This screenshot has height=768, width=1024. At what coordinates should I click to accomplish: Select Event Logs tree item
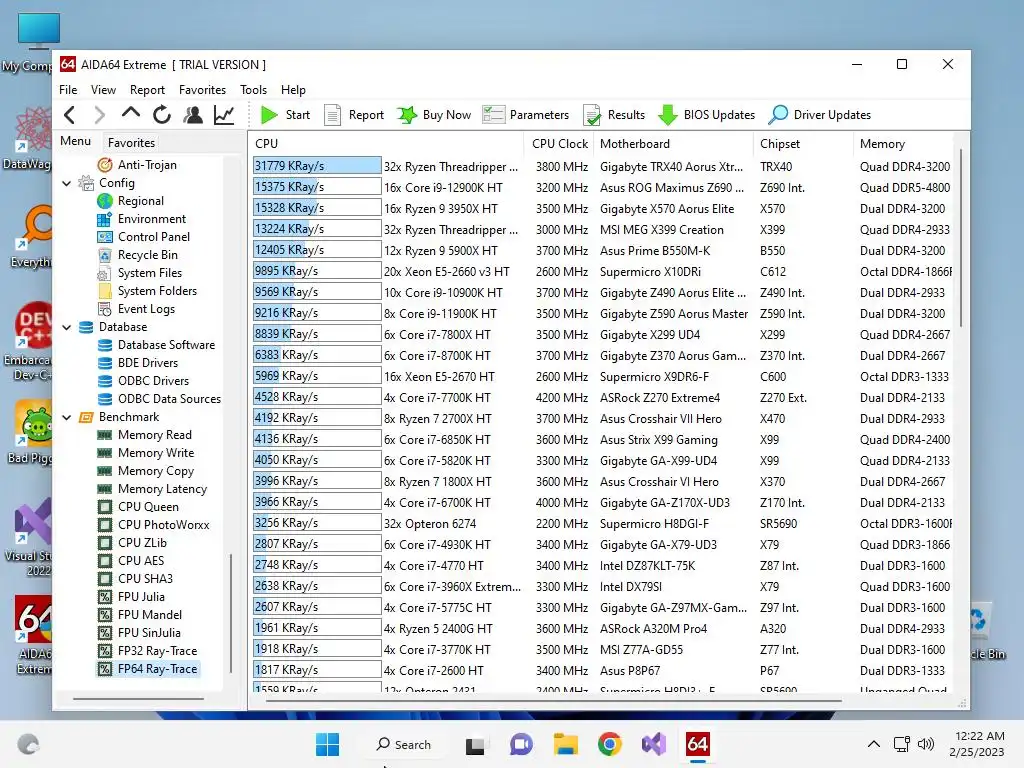[x=136, y=309]
